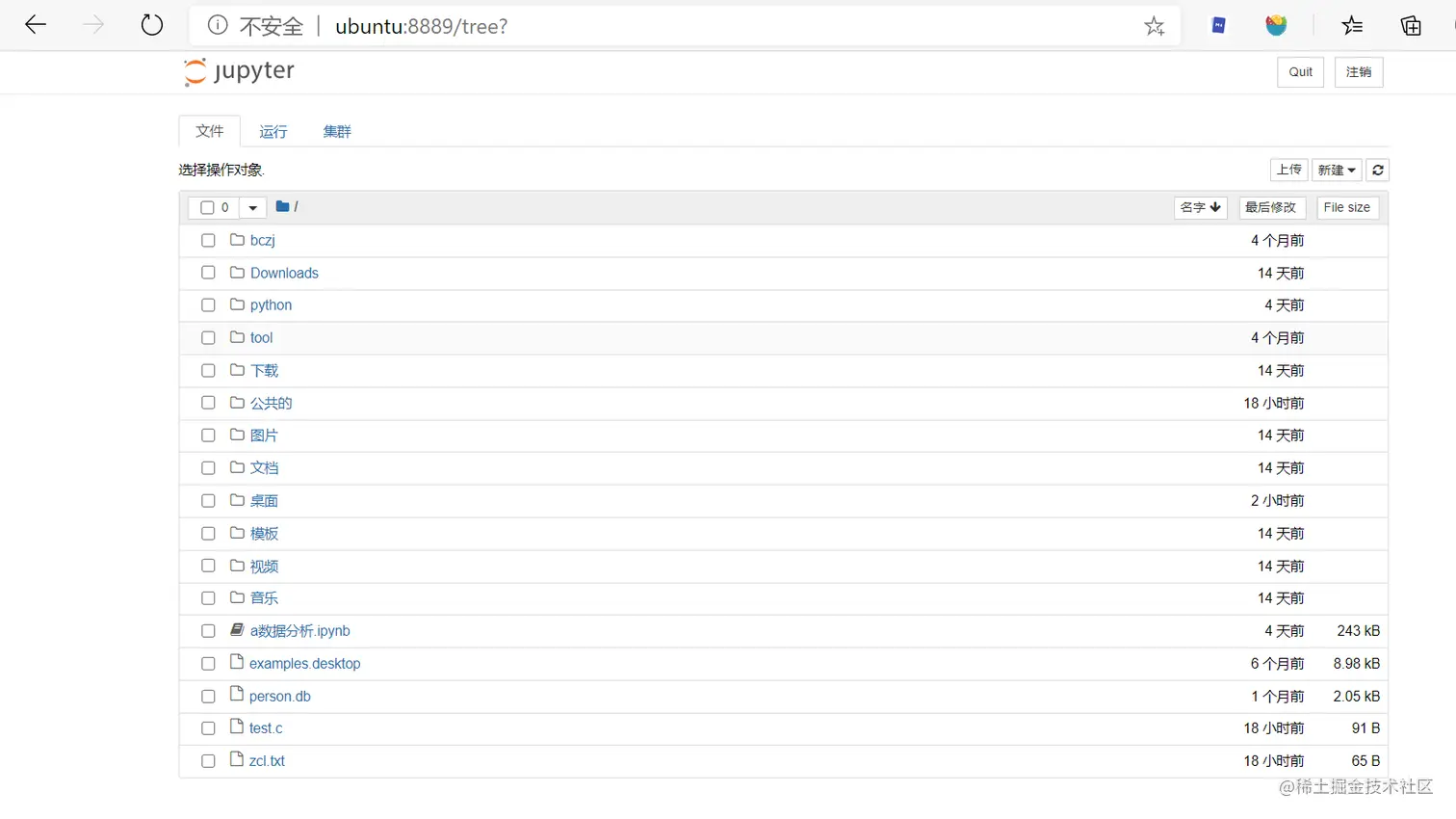
Task: Open the a数据分析.ipynb notebook link
Action: tap(300, 630)
